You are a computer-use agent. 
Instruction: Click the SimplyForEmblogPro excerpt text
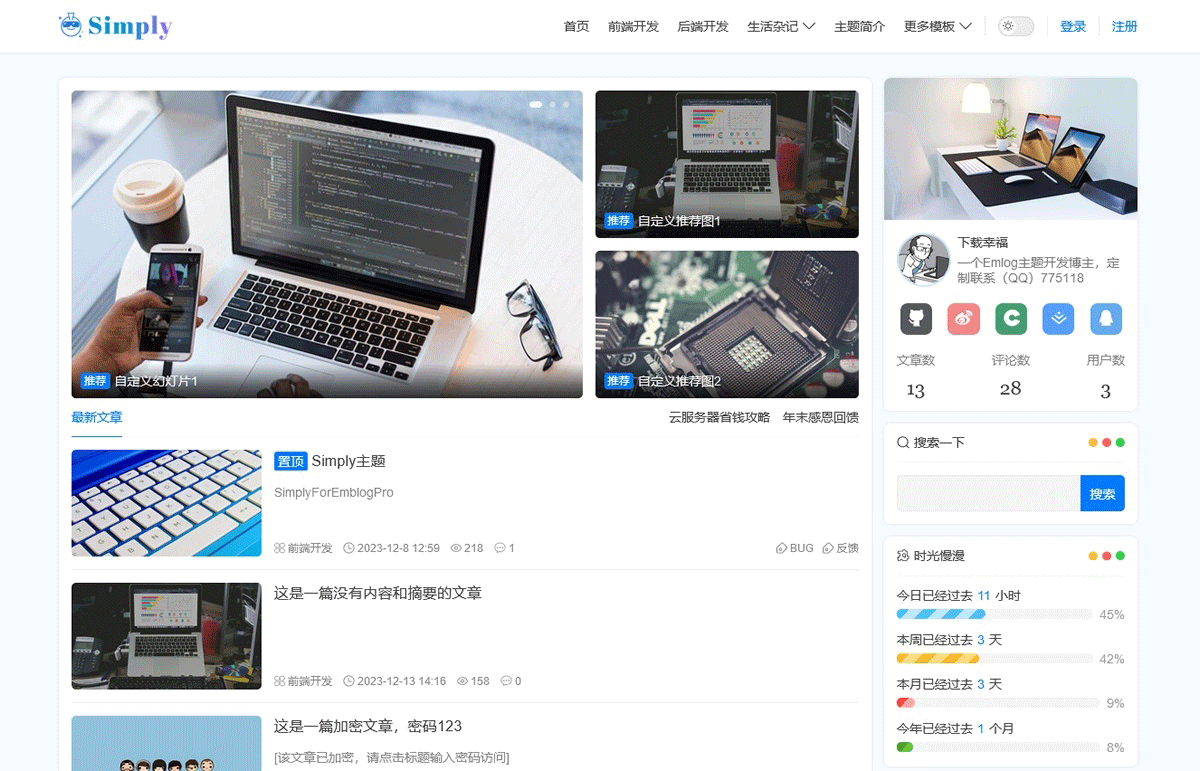[x=334, y=492]
